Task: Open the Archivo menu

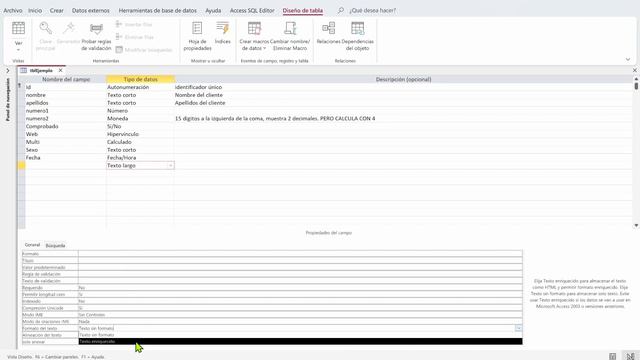Action: tap(13, 10)
